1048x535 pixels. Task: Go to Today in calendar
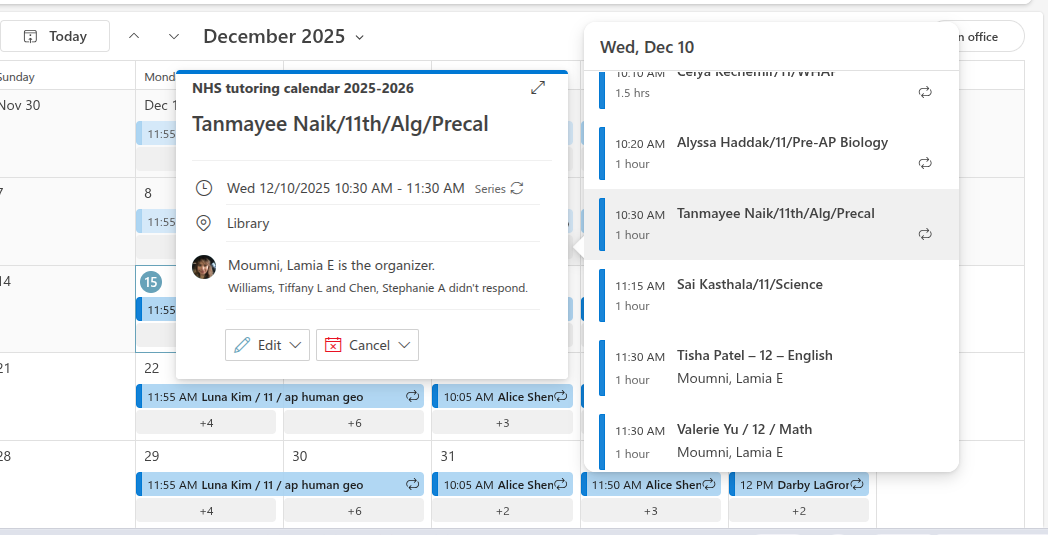click(56, 36)
